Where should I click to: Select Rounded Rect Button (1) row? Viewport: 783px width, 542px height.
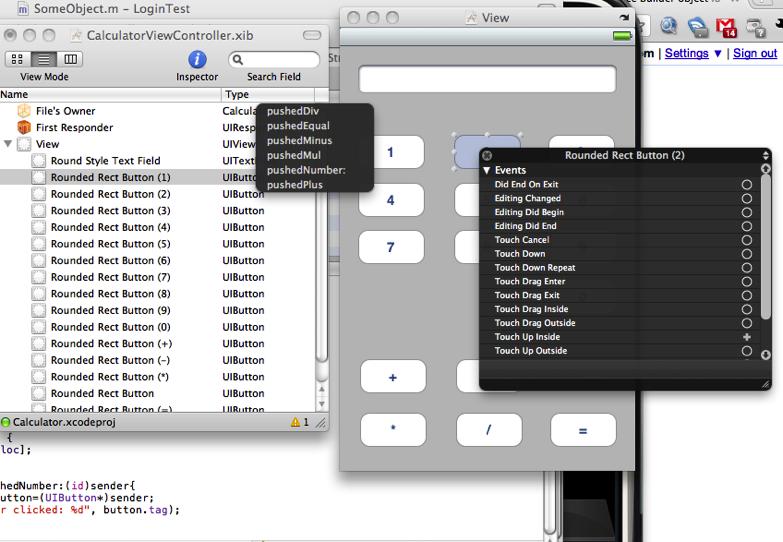[x=158, y=177]
